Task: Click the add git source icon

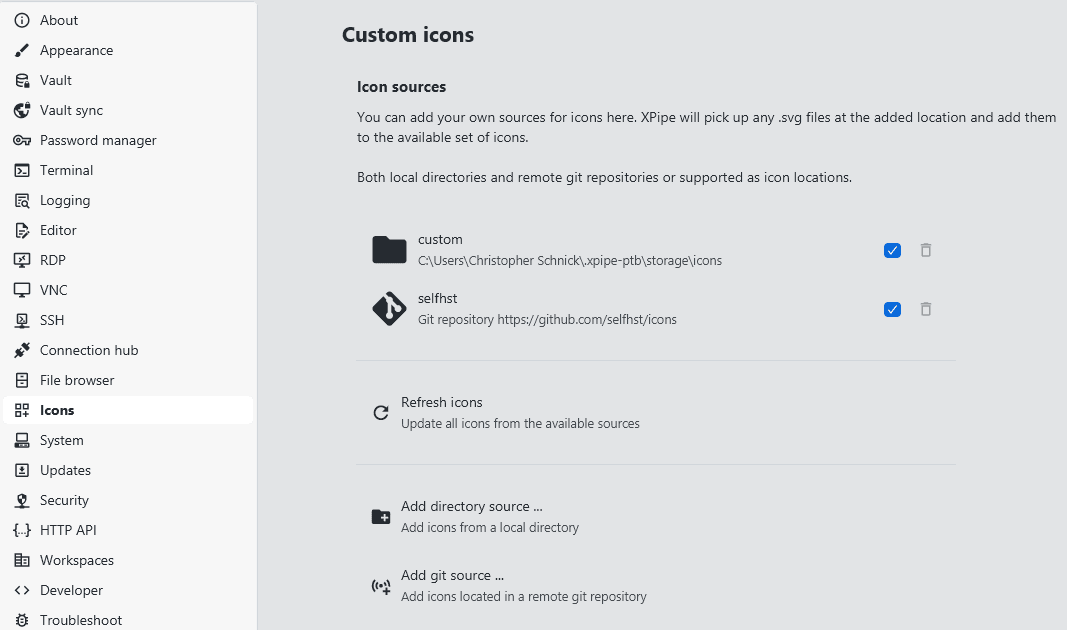Action: click(x=381, y=586)
